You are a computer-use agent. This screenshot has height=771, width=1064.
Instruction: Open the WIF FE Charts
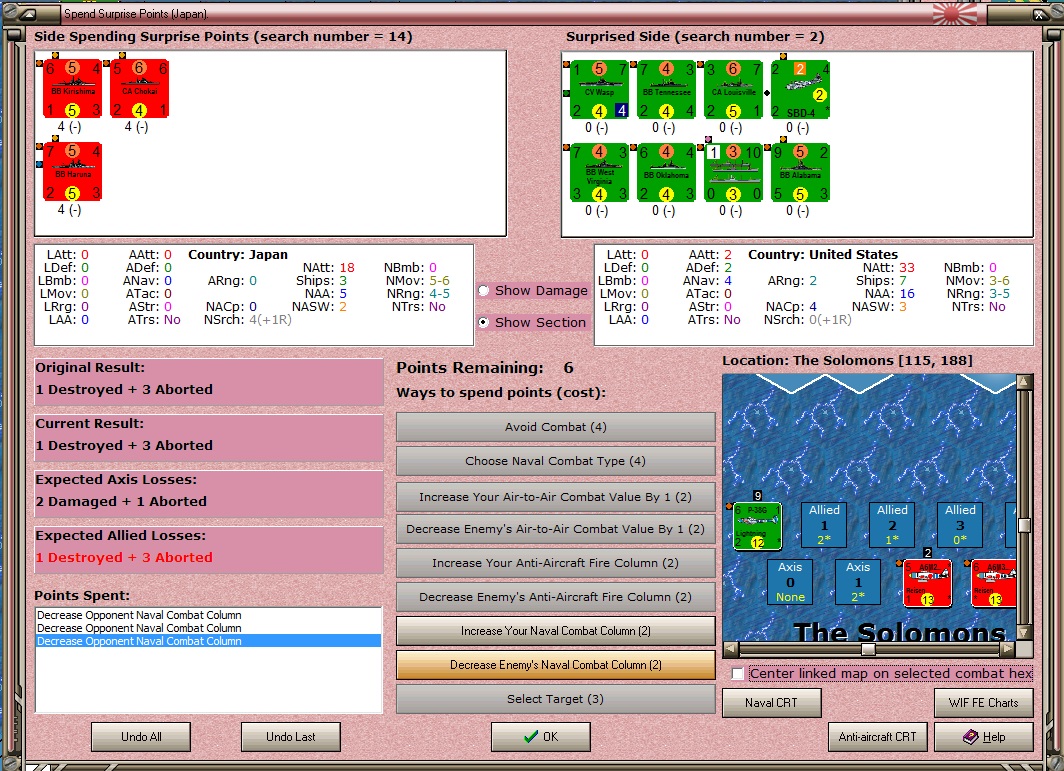[984, 703]
